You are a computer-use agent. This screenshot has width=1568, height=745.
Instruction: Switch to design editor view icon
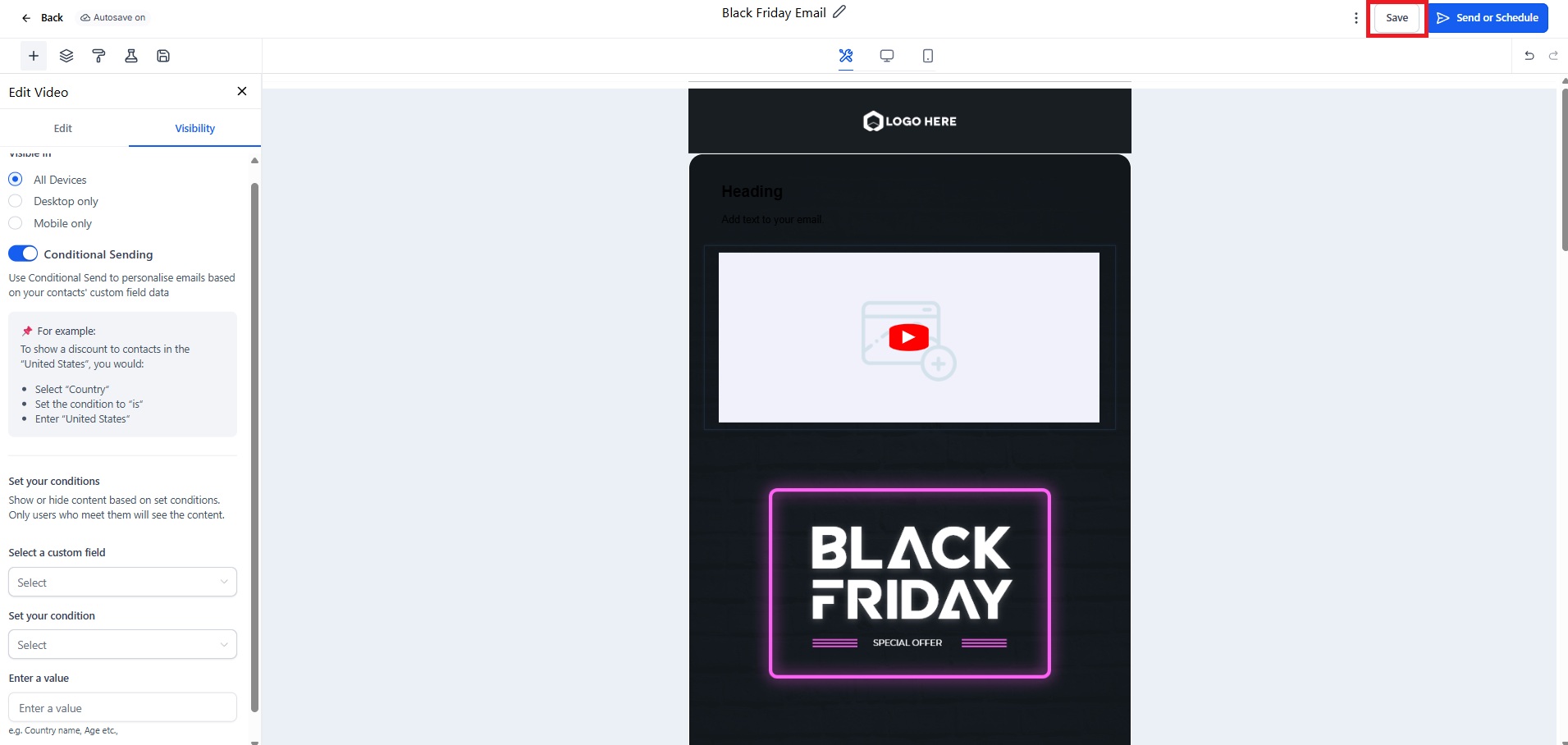click(x=846, y=56)
